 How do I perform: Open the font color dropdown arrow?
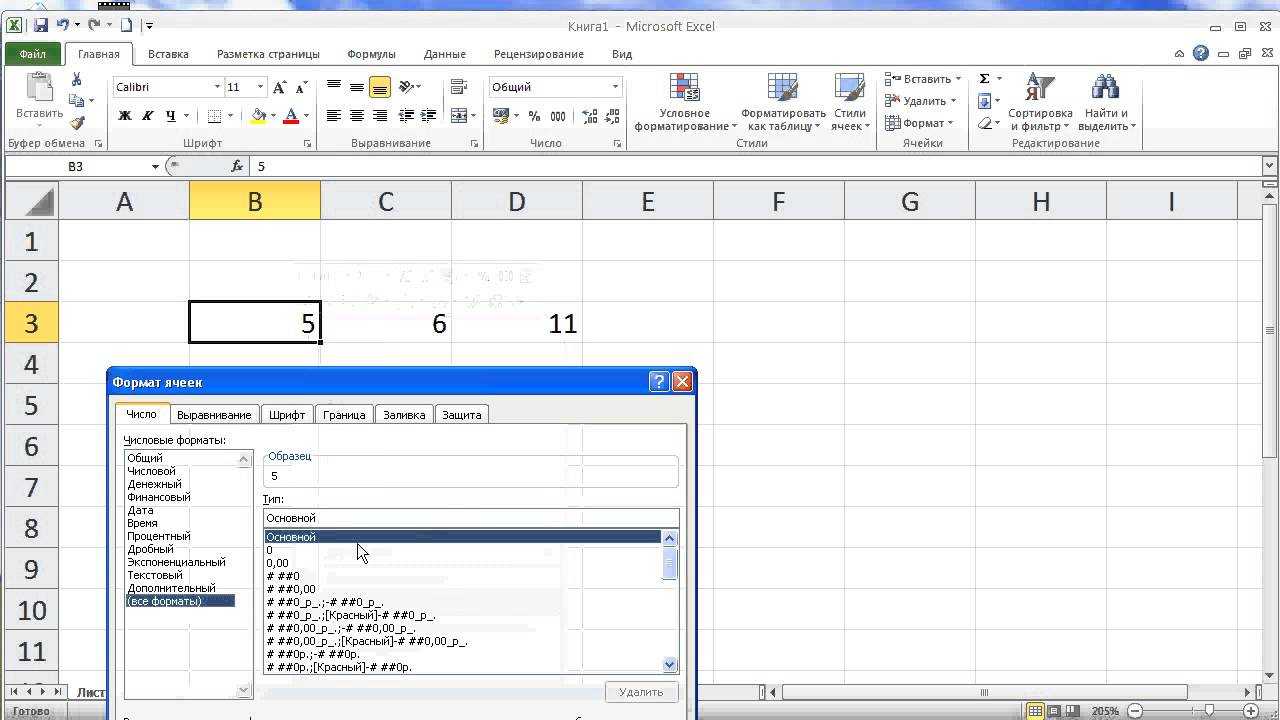pos(306,116)
